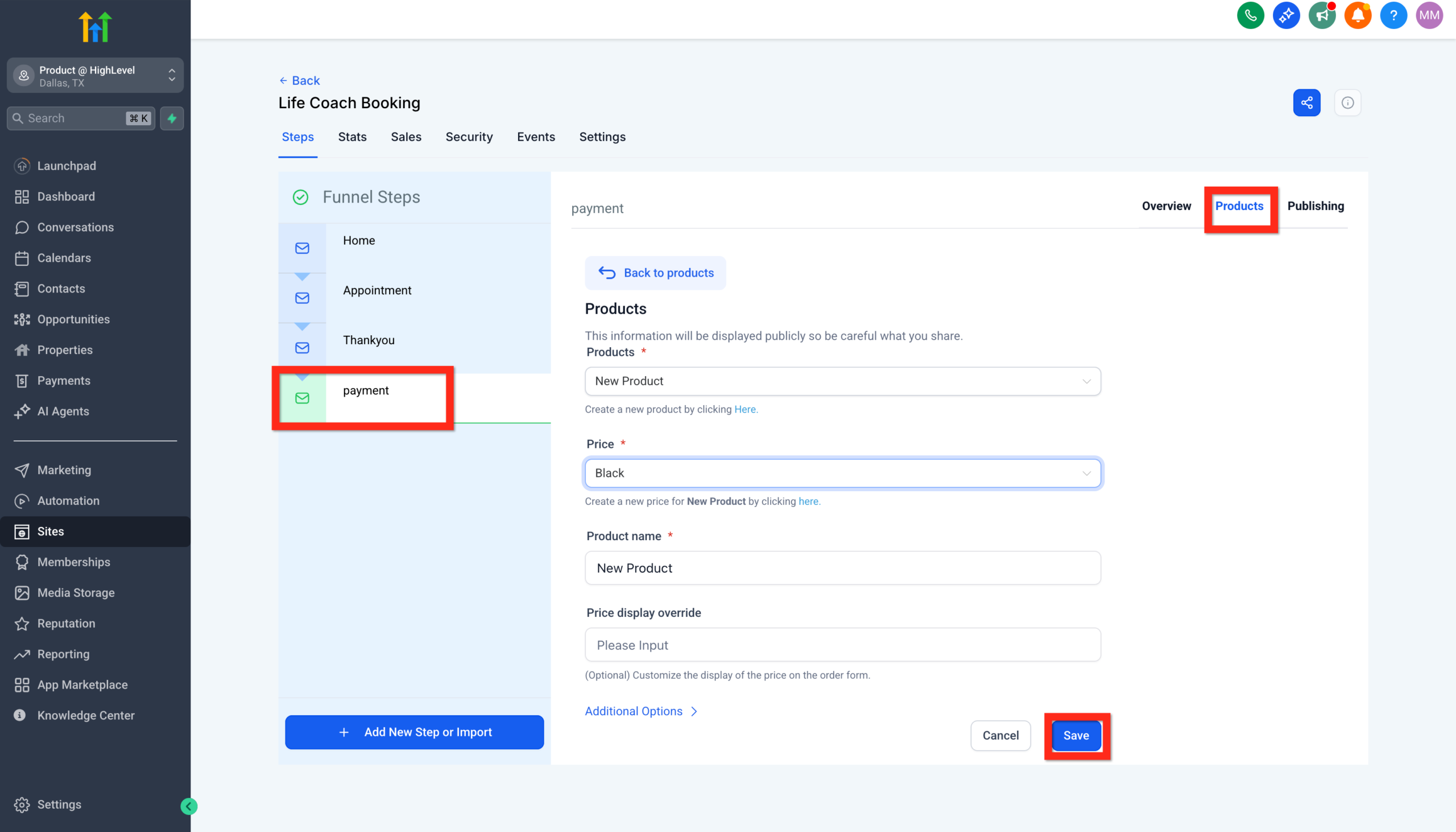This screenshot has height=832, width=1456.
Task: Open the Black price dropdown
Action: coord(842,473)
